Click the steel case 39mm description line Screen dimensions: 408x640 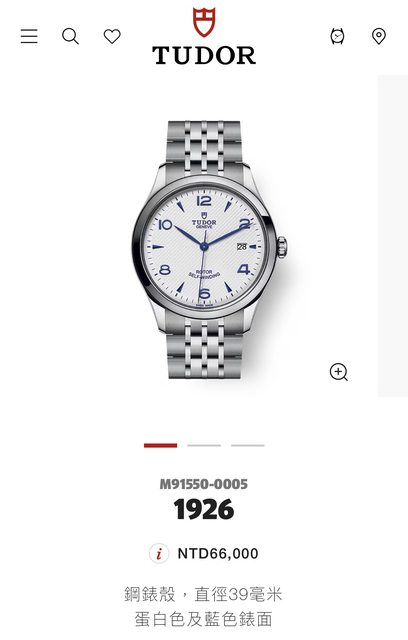[x=204, y=594]
